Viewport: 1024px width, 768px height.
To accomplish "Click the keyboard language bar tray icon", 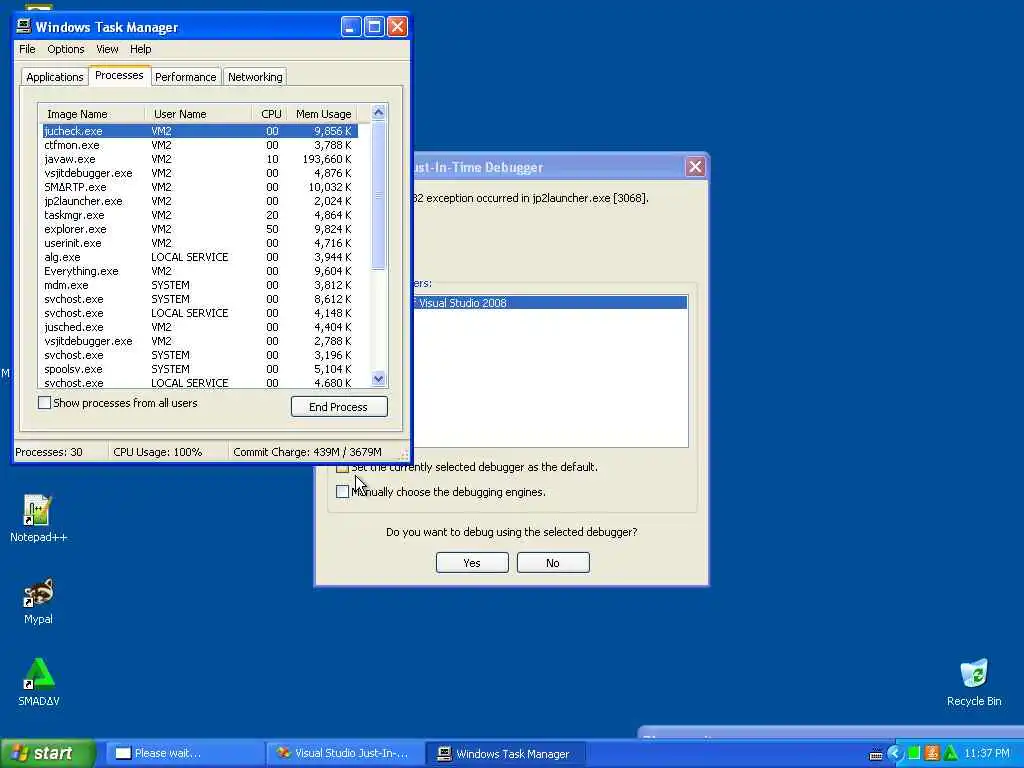I will 876,754.
